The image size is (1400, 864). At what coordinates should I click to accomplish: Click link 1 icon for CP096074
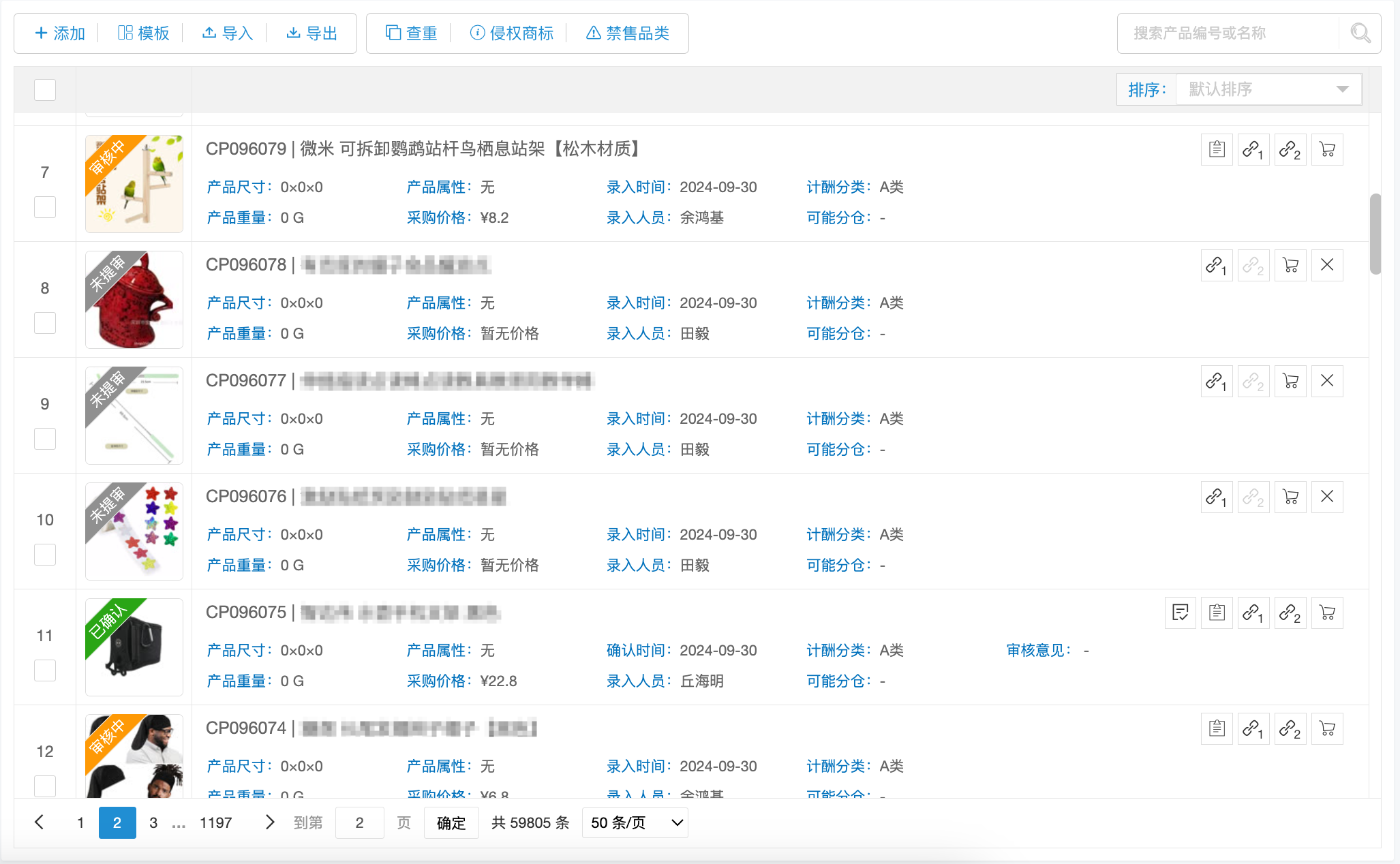1253,728
